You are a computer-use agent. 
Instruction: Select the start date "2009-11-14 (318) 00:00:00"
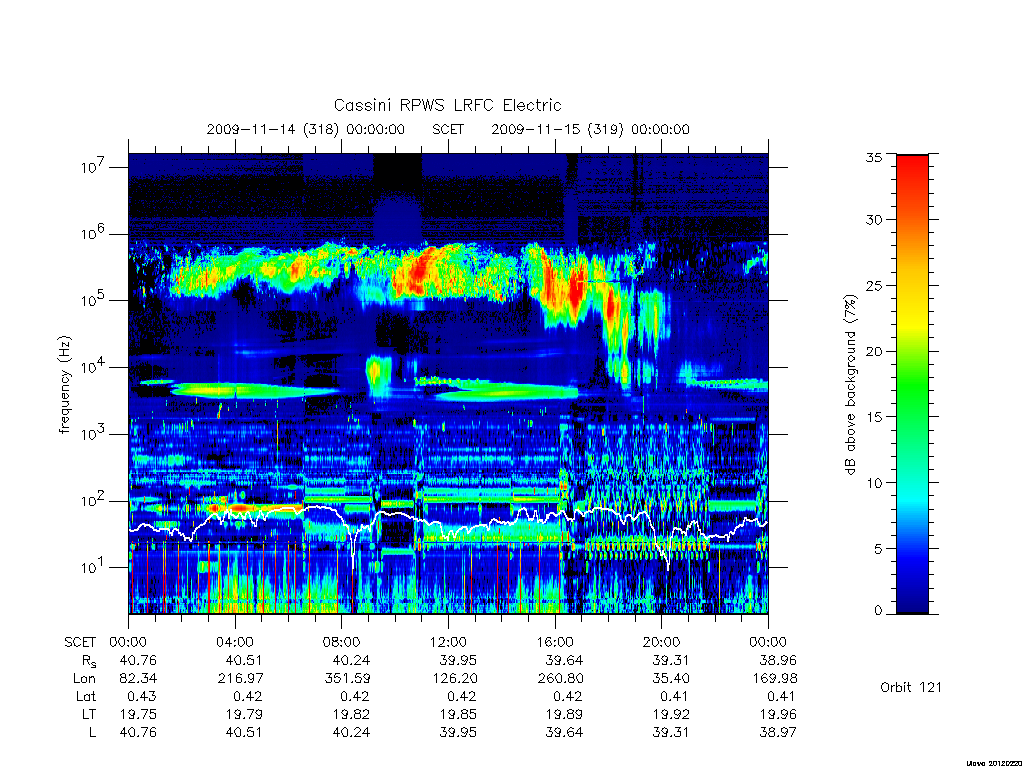pyautogui.click(x=306, y=129)
